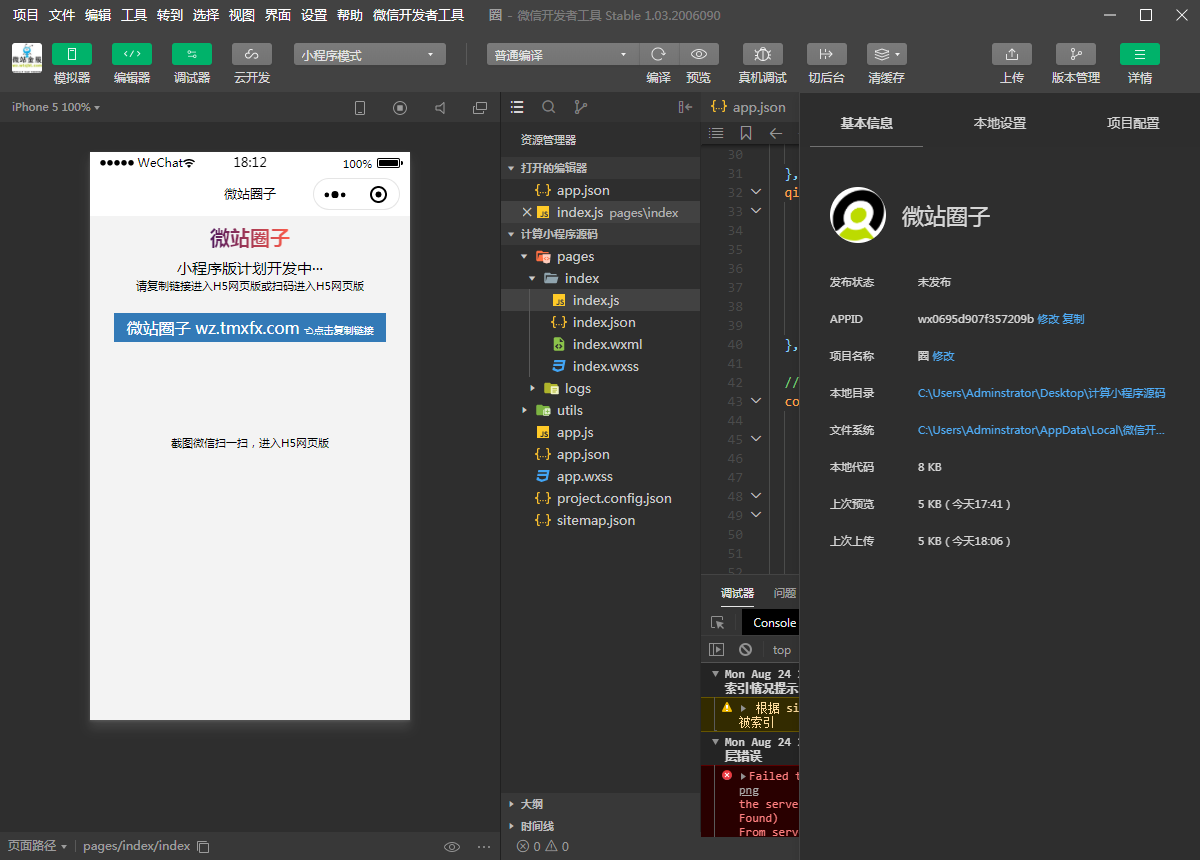Expand the utils folder
Screen dimensions: 1200x860
[x=600, y=410]
